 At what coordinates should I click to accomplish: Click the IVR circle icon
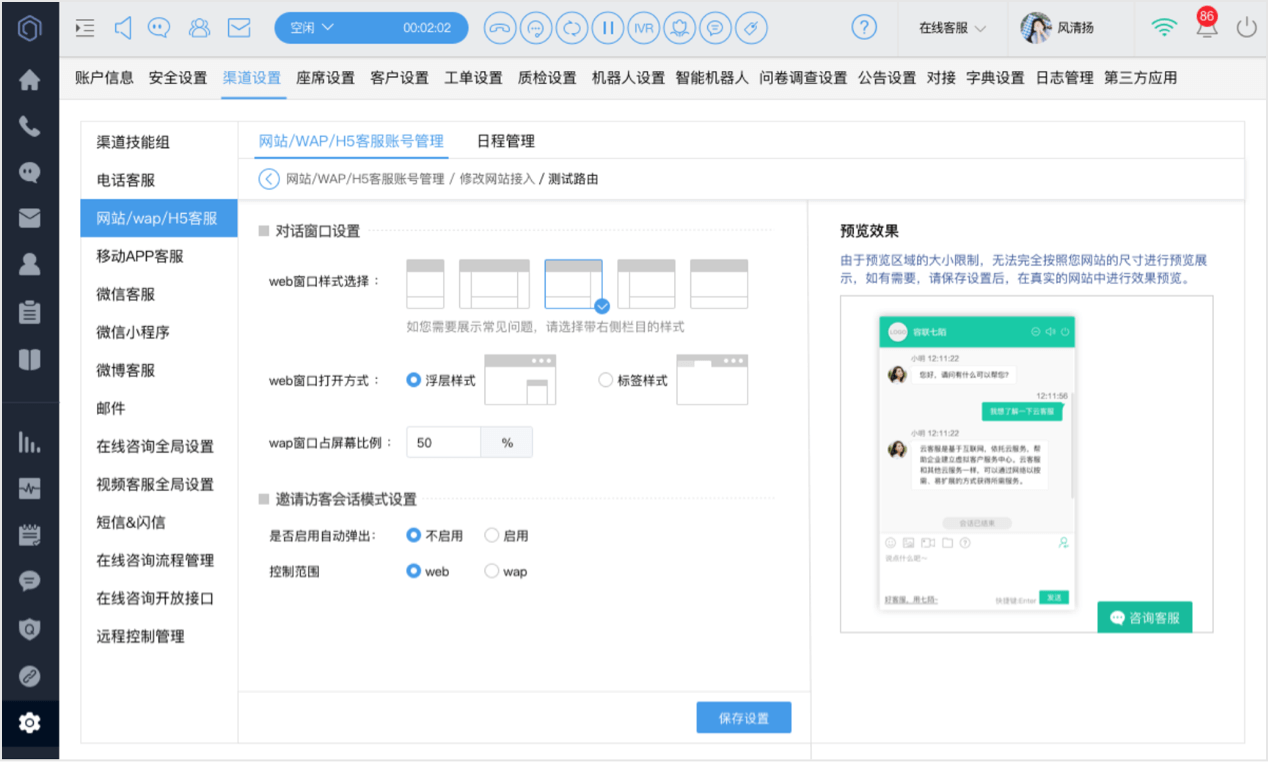point(643,28)
